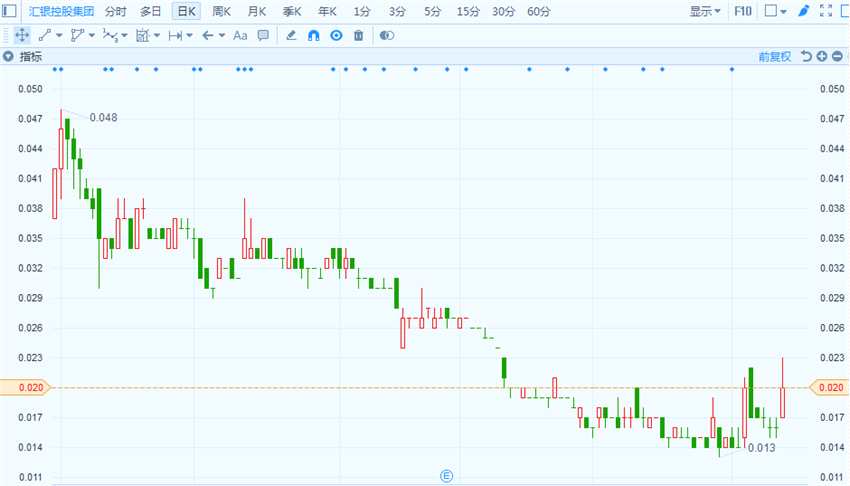Viewport: 850px width, 486px height.
Task: Toggle the left sidebar panel icon
Action: click(9, 11)
